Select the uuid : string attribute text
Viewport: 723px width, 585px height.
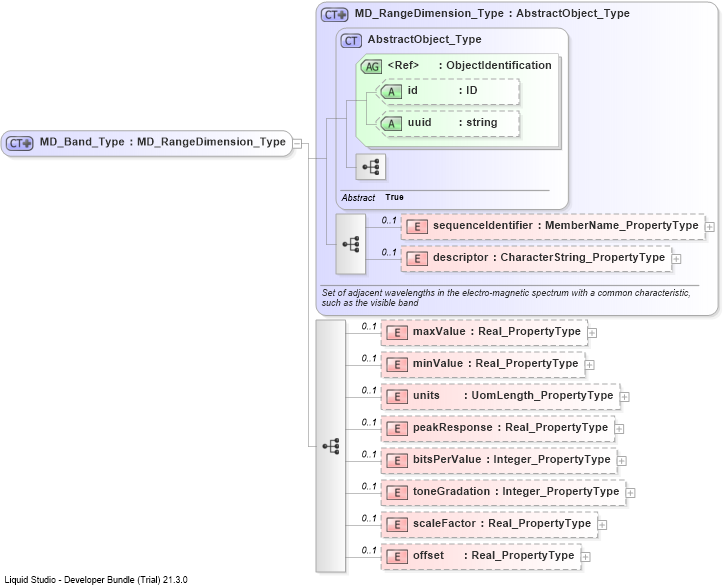coord(452,123)
